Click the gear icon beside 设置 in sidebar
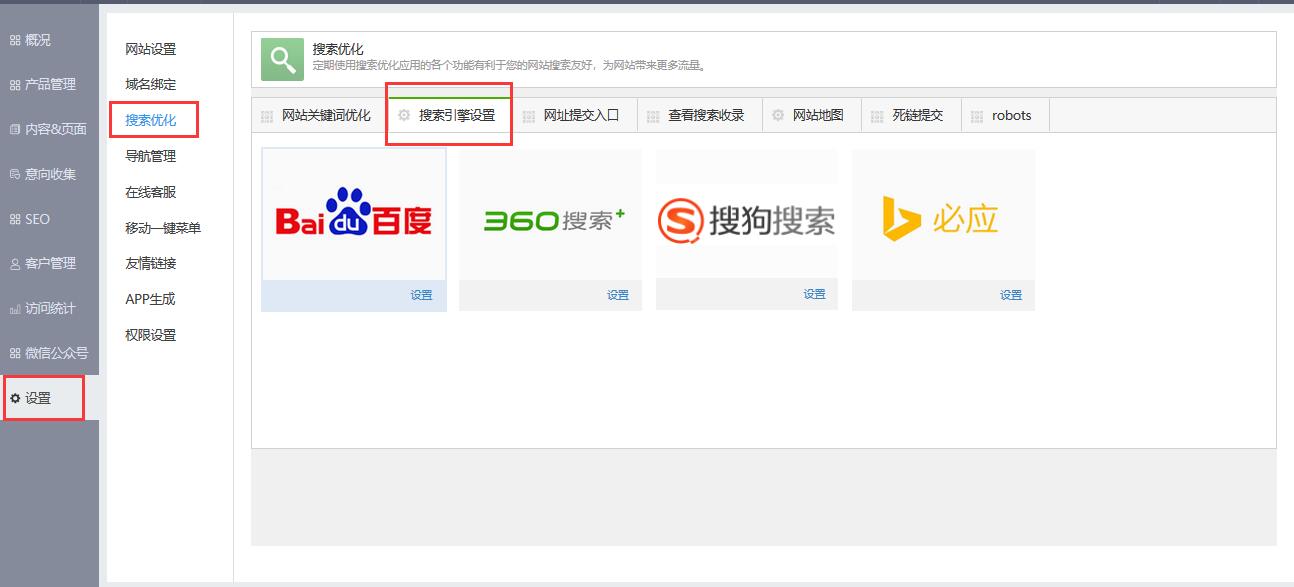The height and width of the screenshot is (587, 1294). click(15, 398)
